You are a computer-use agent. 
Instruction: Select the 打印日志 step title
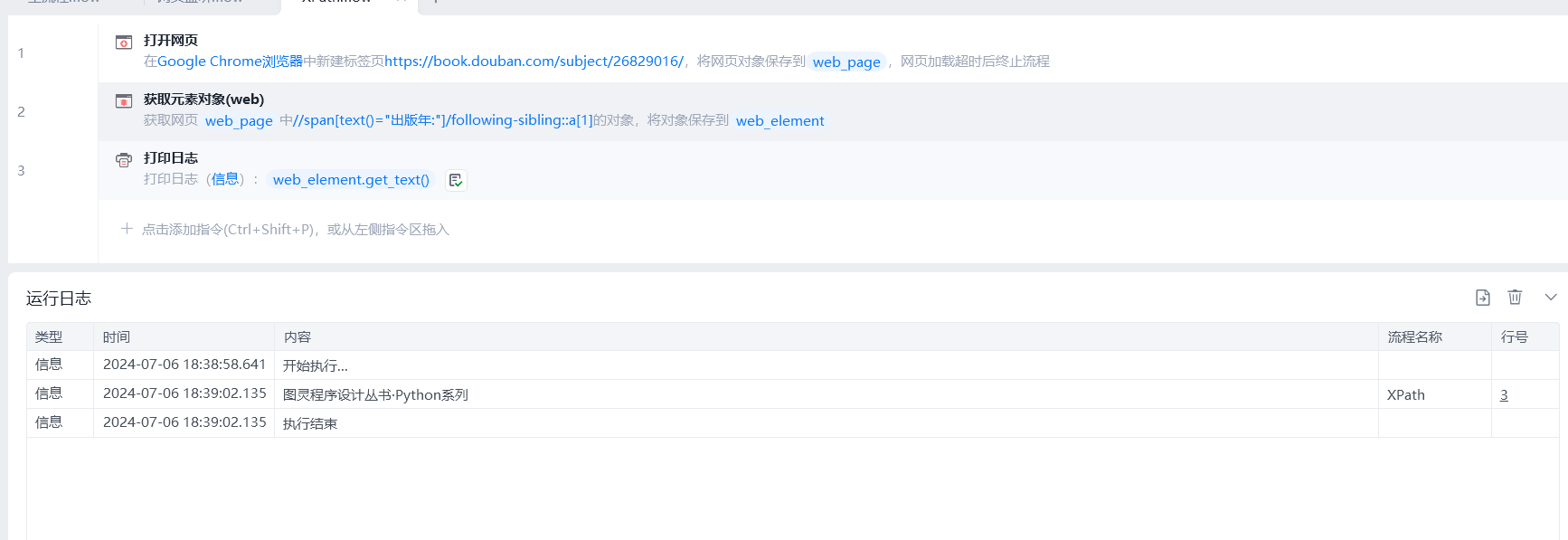coord(171,157)
